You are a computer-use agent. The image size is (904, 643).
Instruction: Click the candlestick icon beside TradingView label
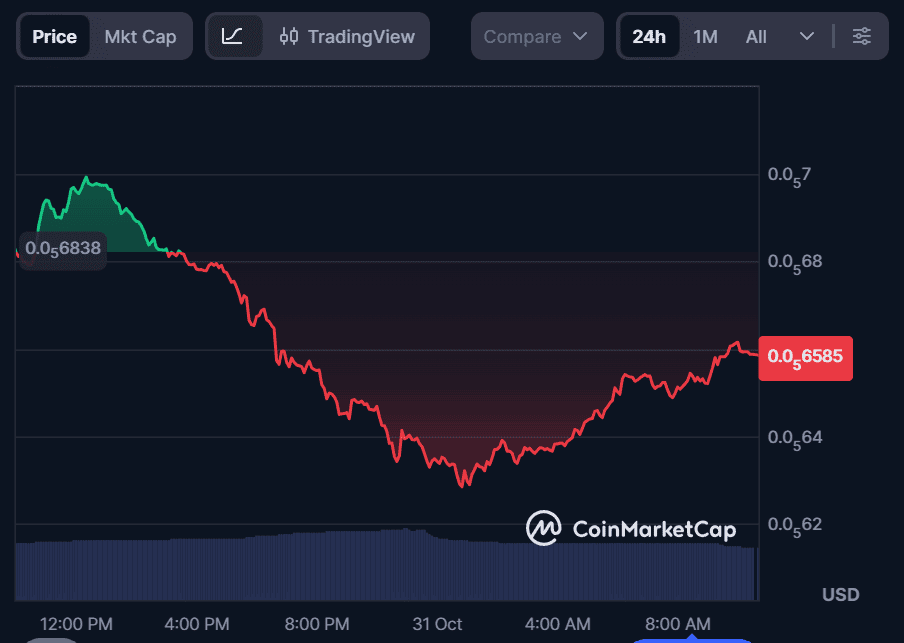288,36
